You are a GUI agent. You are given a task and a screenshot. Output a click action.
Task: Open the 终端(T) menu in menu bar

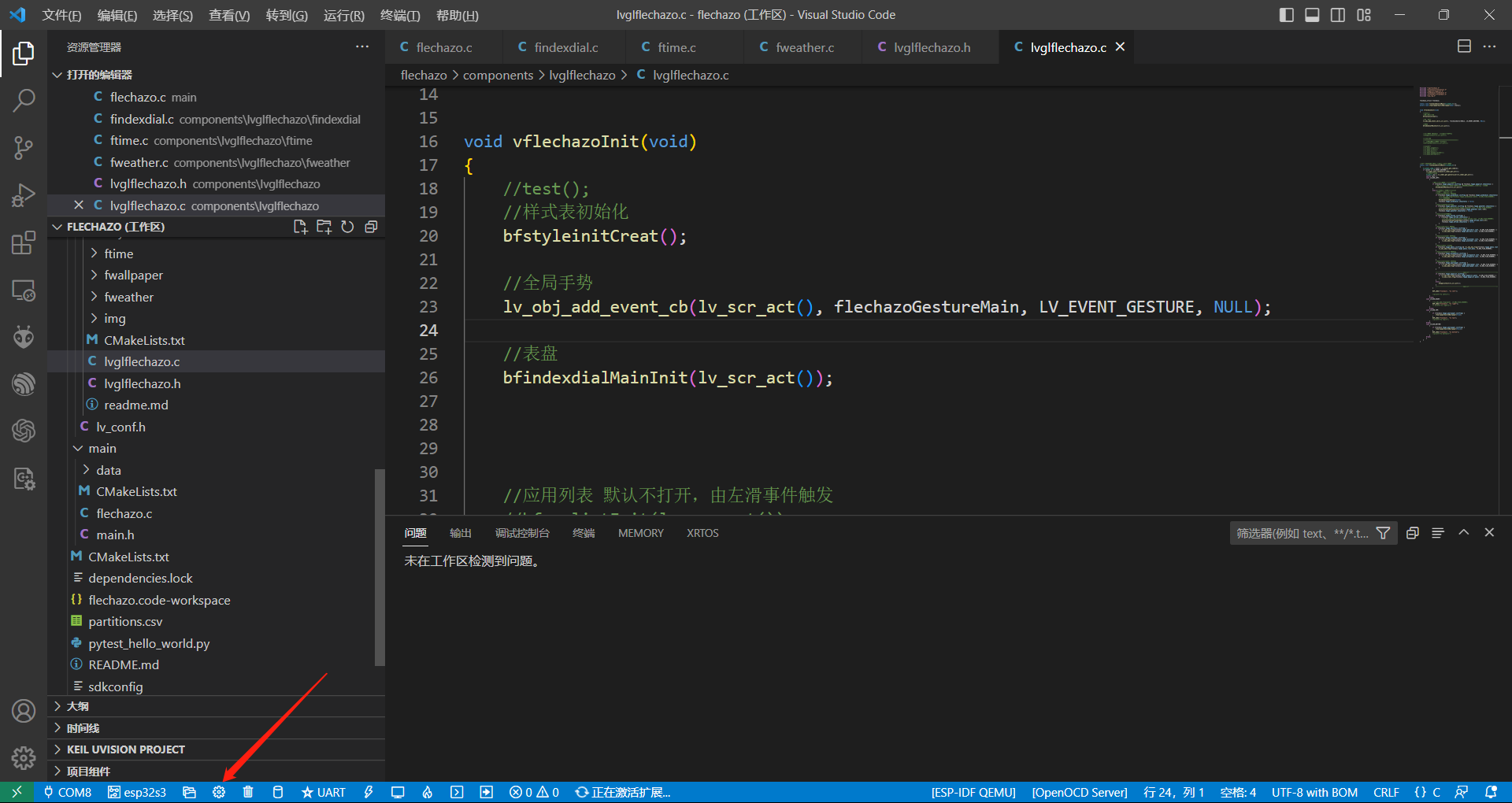(400, 15)
